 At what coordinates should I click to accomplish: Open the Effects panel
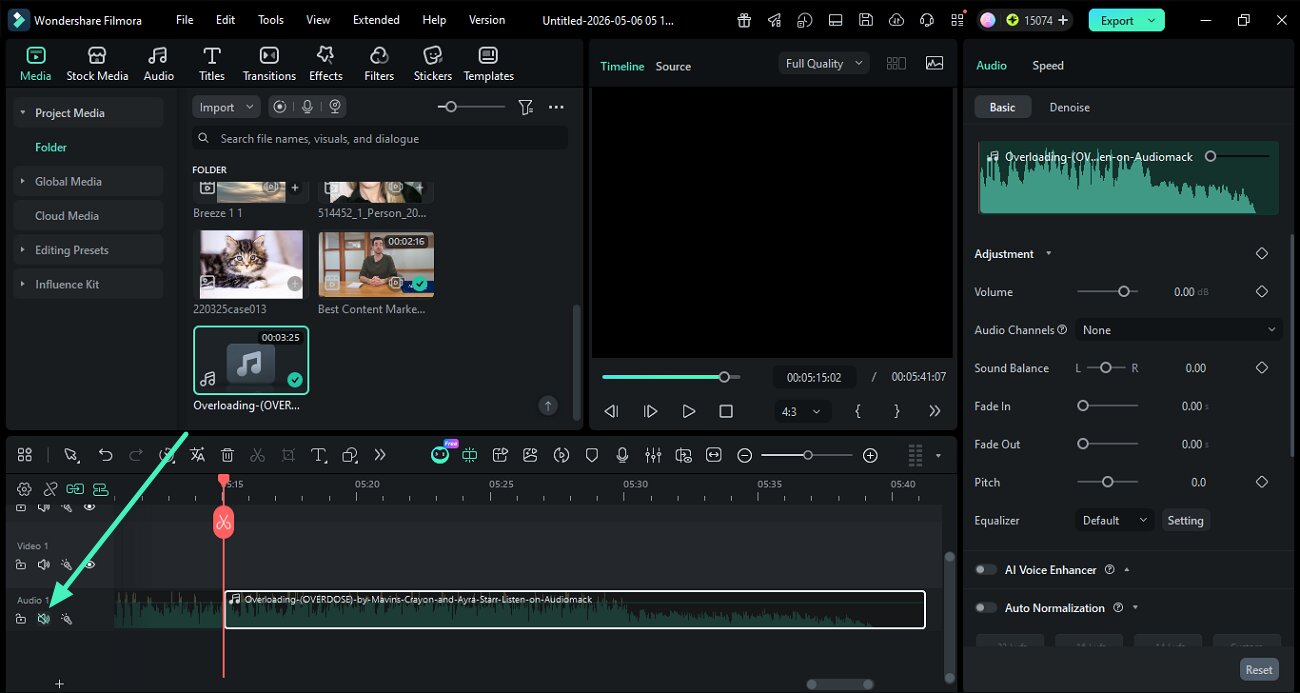(x=325, y=64)
